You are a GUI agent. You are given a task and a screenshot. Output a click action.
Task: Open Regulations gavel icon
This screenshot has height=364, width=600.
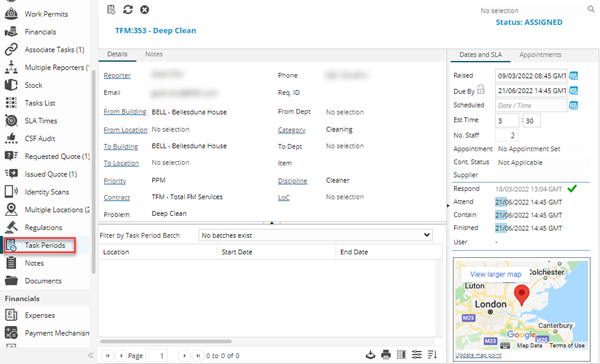coord(11,227)
